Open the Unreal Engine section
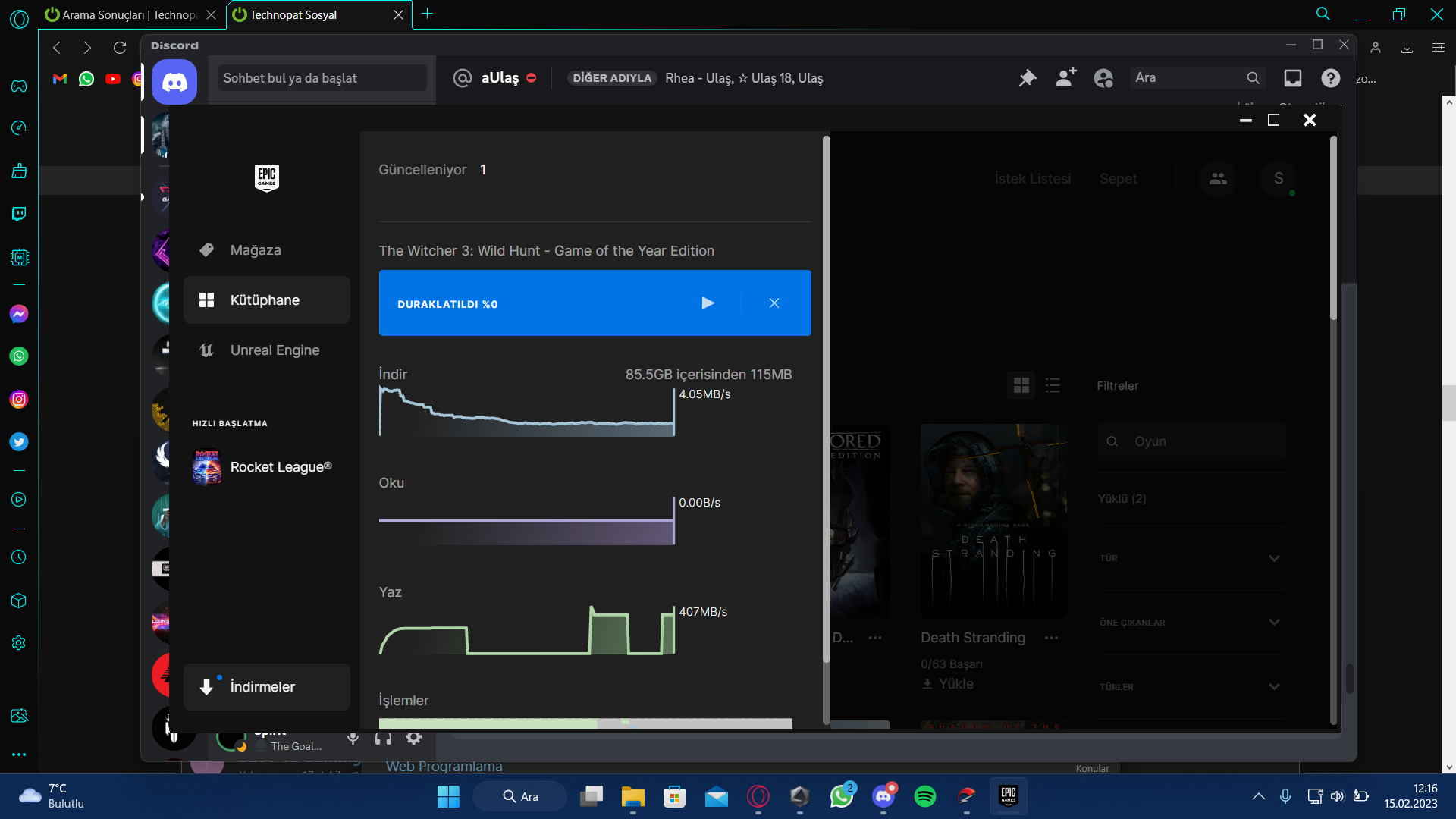Viewport: 1456px width, 819px height. tap(274, 350)
